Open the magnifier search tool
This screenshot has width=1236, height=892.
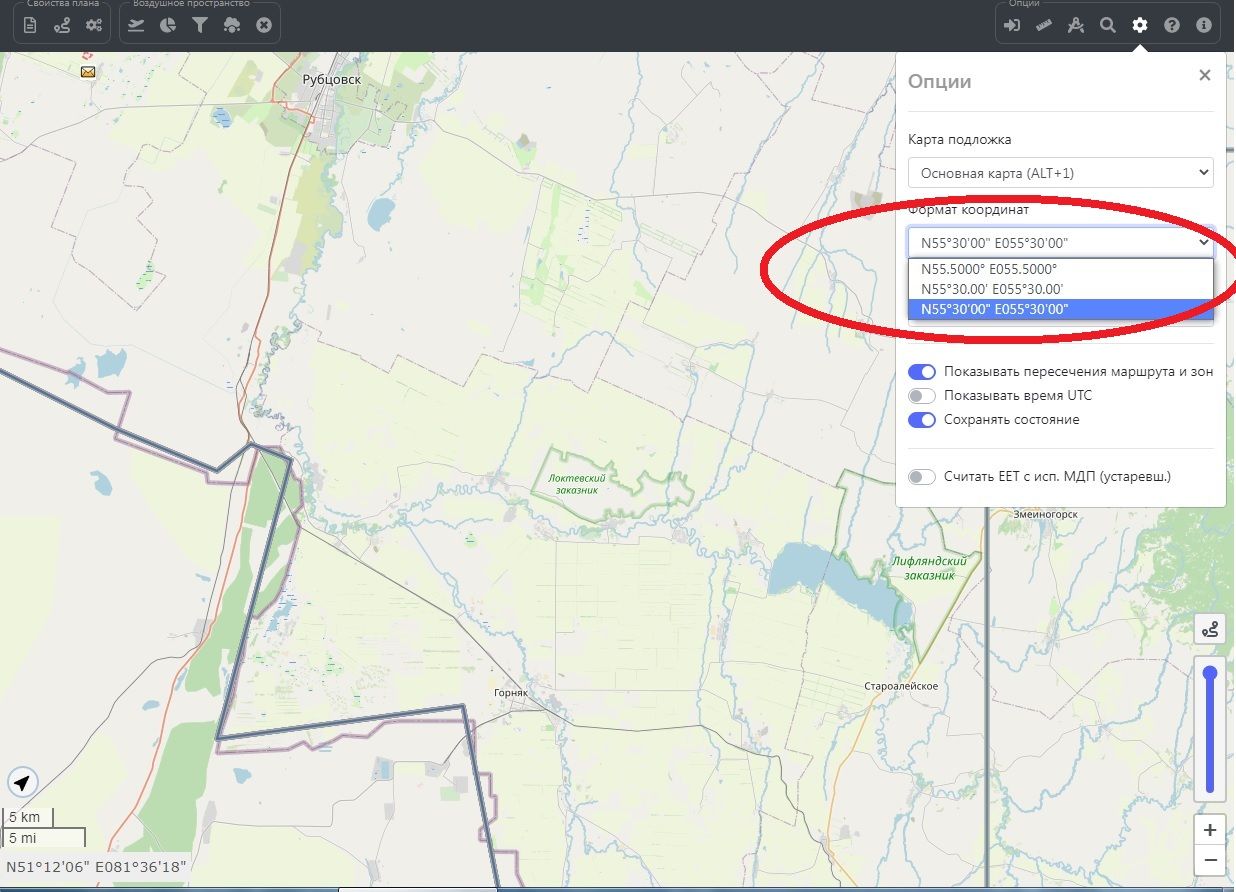point(1108,25)
